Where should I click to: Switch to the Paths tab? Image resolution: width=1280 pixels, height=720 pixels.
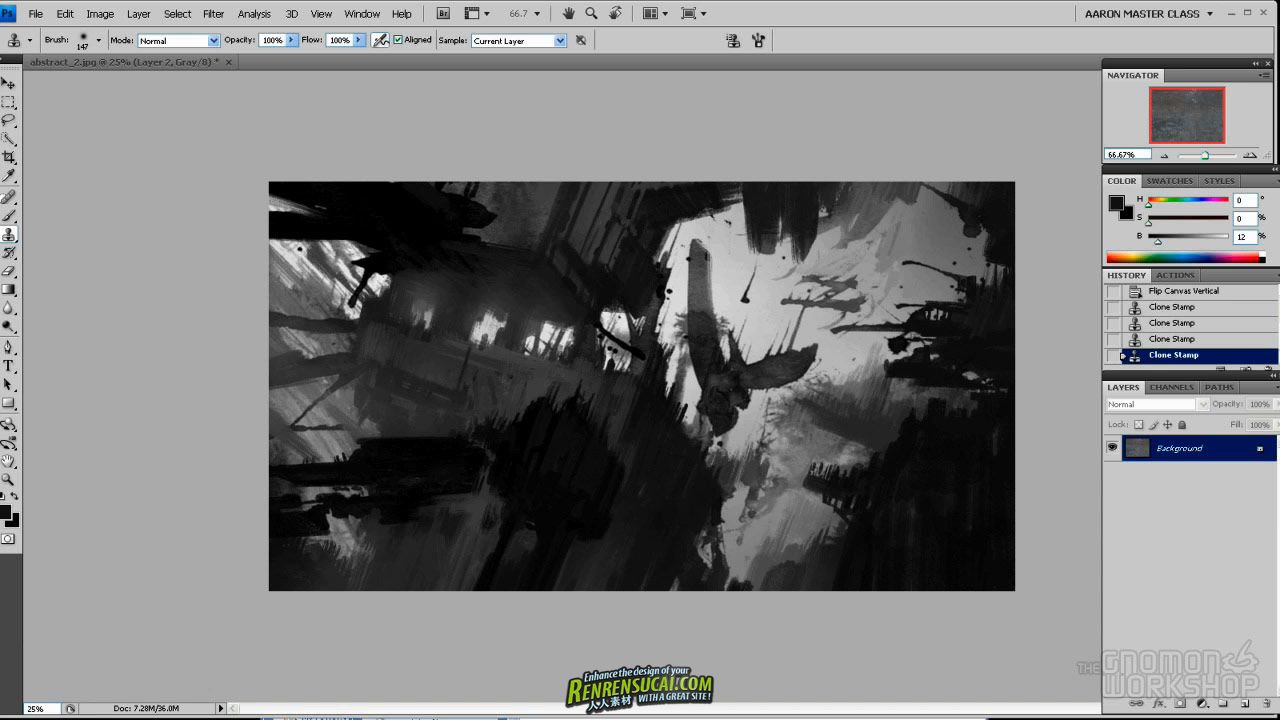1219,387
